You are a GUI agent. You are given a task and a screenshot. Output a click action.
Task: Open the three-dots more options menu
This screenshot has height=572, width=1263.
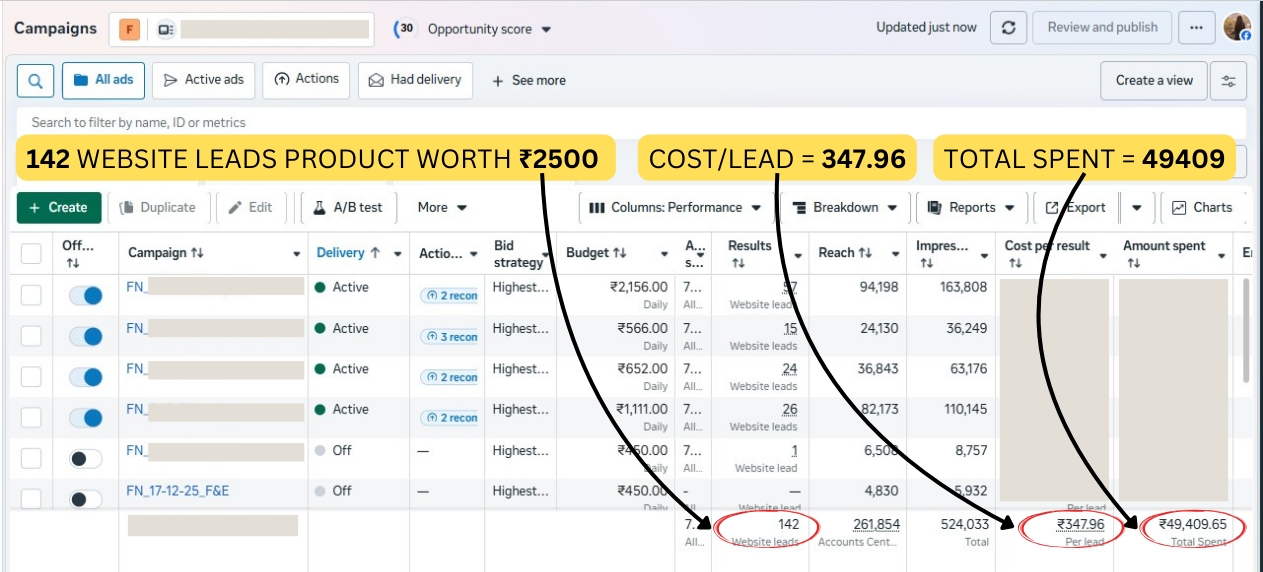click(1196, 28)
